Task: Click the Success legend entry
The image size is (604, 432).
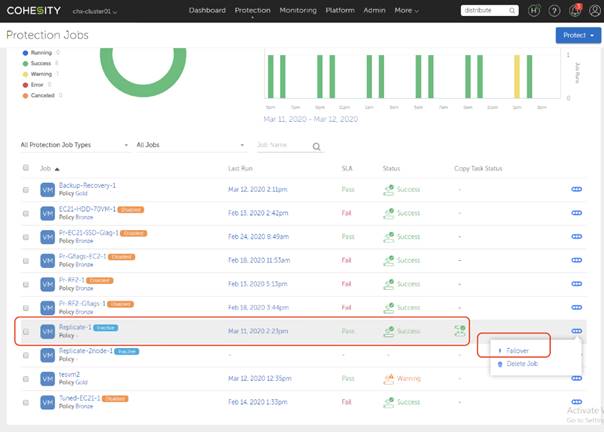Action: click(x=40, y=63)
